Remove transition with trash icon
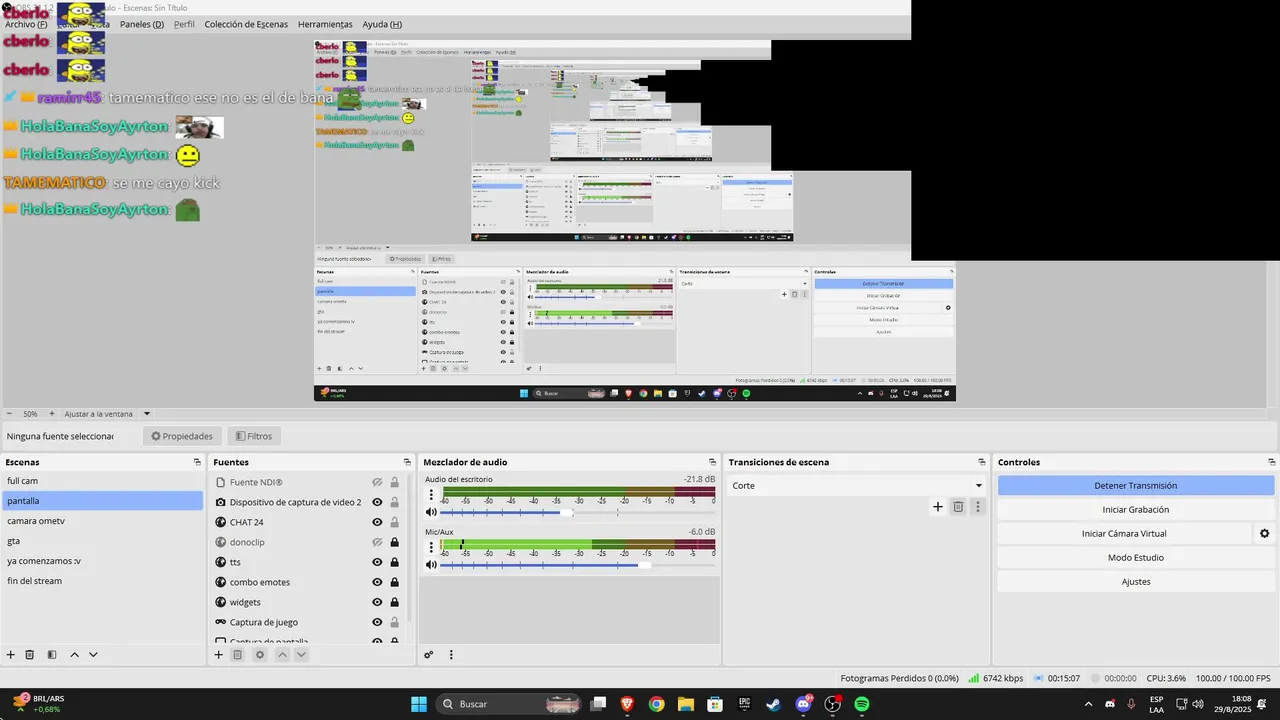The image size is (1280, 720). point(958,507)
